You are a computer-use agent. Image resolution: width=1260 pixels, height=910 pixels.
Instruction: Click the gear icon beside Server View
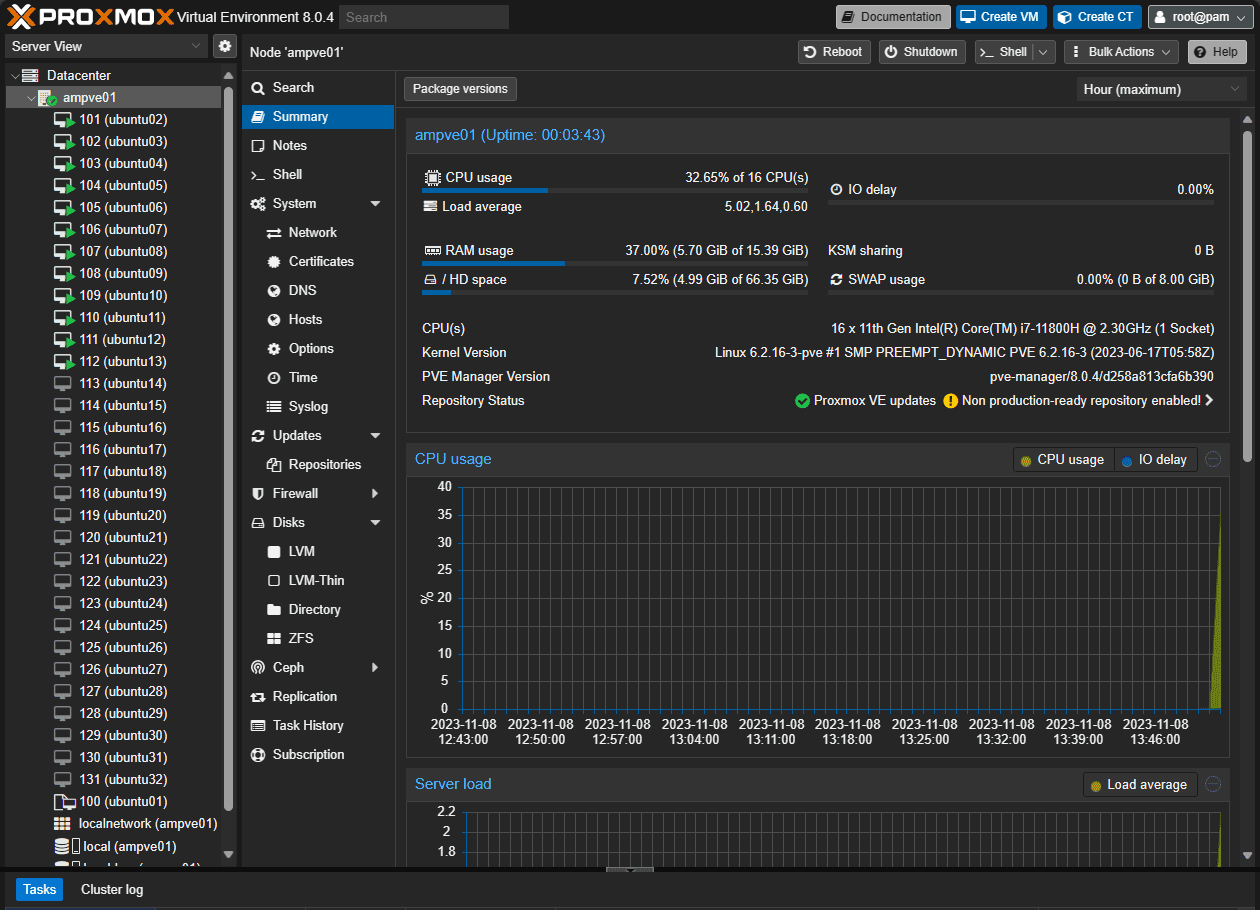pos(224,46)
